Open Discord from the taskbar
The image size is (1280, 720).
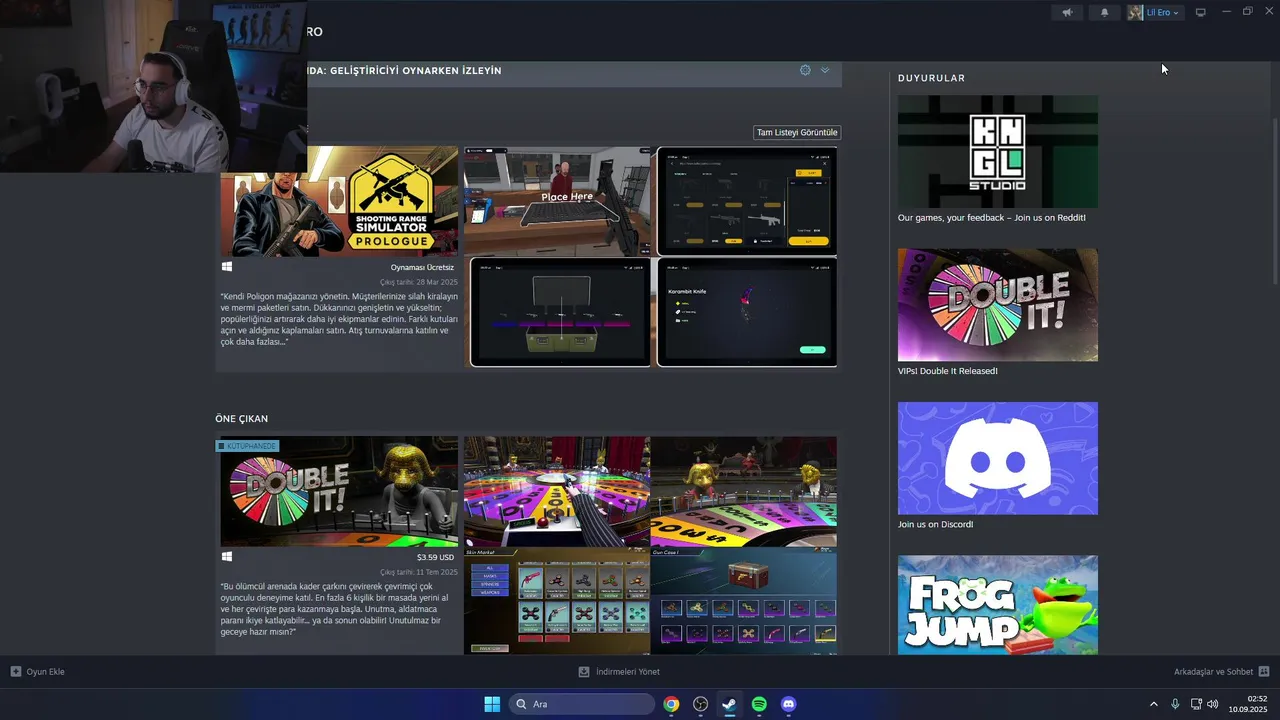coord(788,704)
